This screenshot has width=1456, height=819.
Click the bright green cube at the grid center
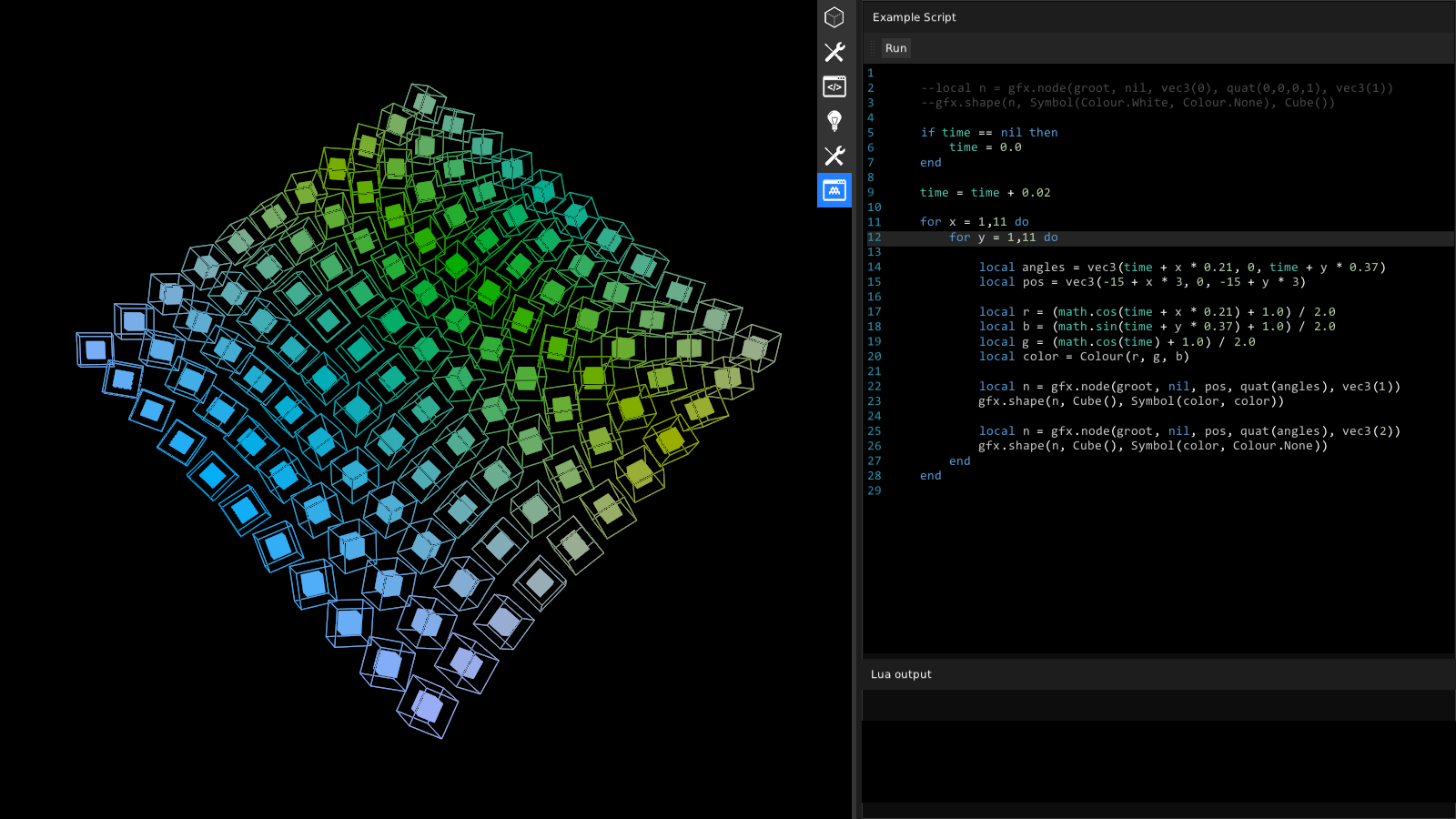[x=456, y=266]
